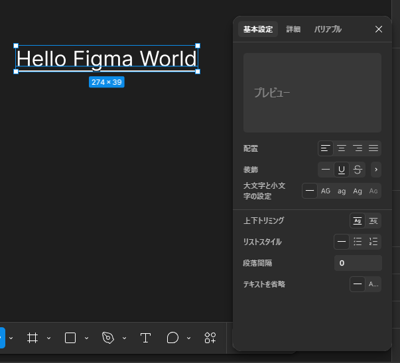Switch to the バリアブル tab
Image resolution: width=400 pixels, height=363 pixels.
[x=328, y=29]
